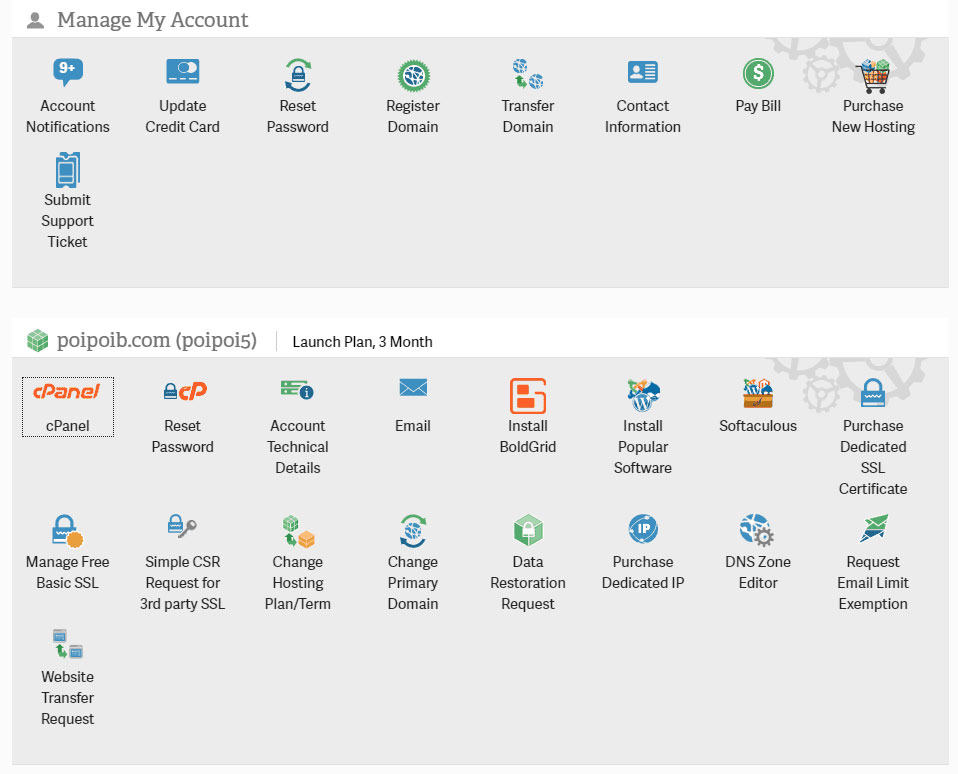Click the "Purchase Dedicated IP" text link
Viewport: 958px width, 774px height.
point(643,572)
